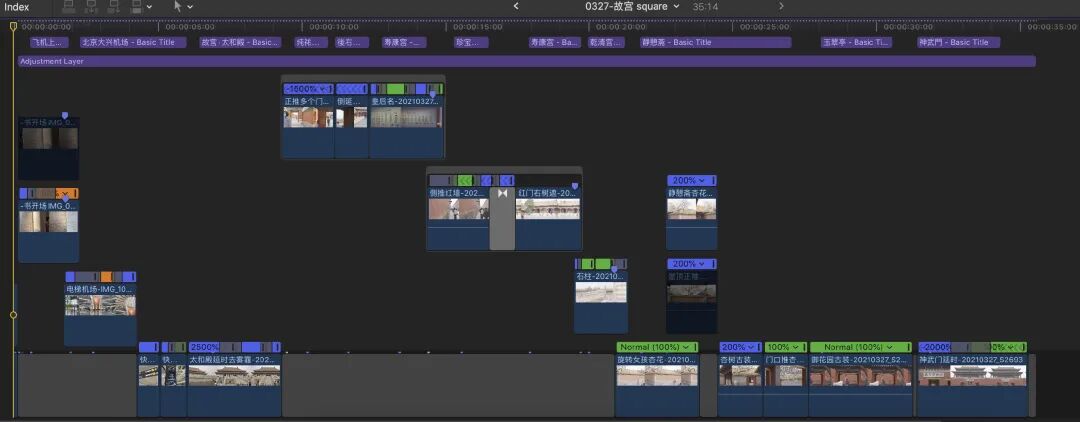This screenshot has width=1080, height=422.
Task: Click the blue marker on the 红门右树道 clip
Action: pos(574,186)
